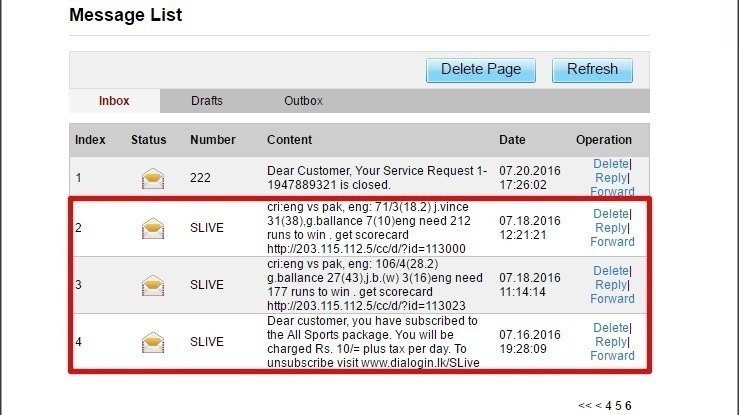Open envelope icon for message 2
The height and width of the screenshot is (415, 739).
[153, 228]
